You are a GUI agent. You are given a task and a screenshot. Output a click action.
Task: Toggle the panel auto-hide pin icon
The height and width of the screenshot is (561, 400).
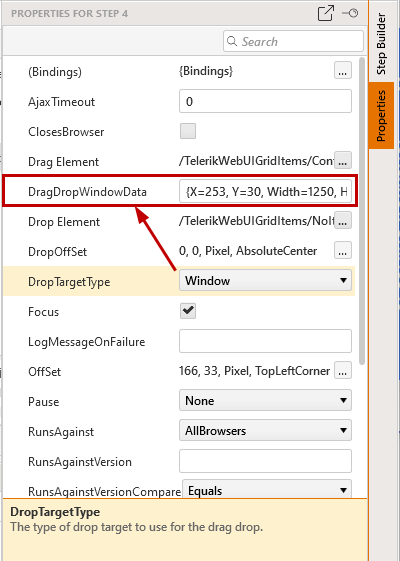coord(350,13)
